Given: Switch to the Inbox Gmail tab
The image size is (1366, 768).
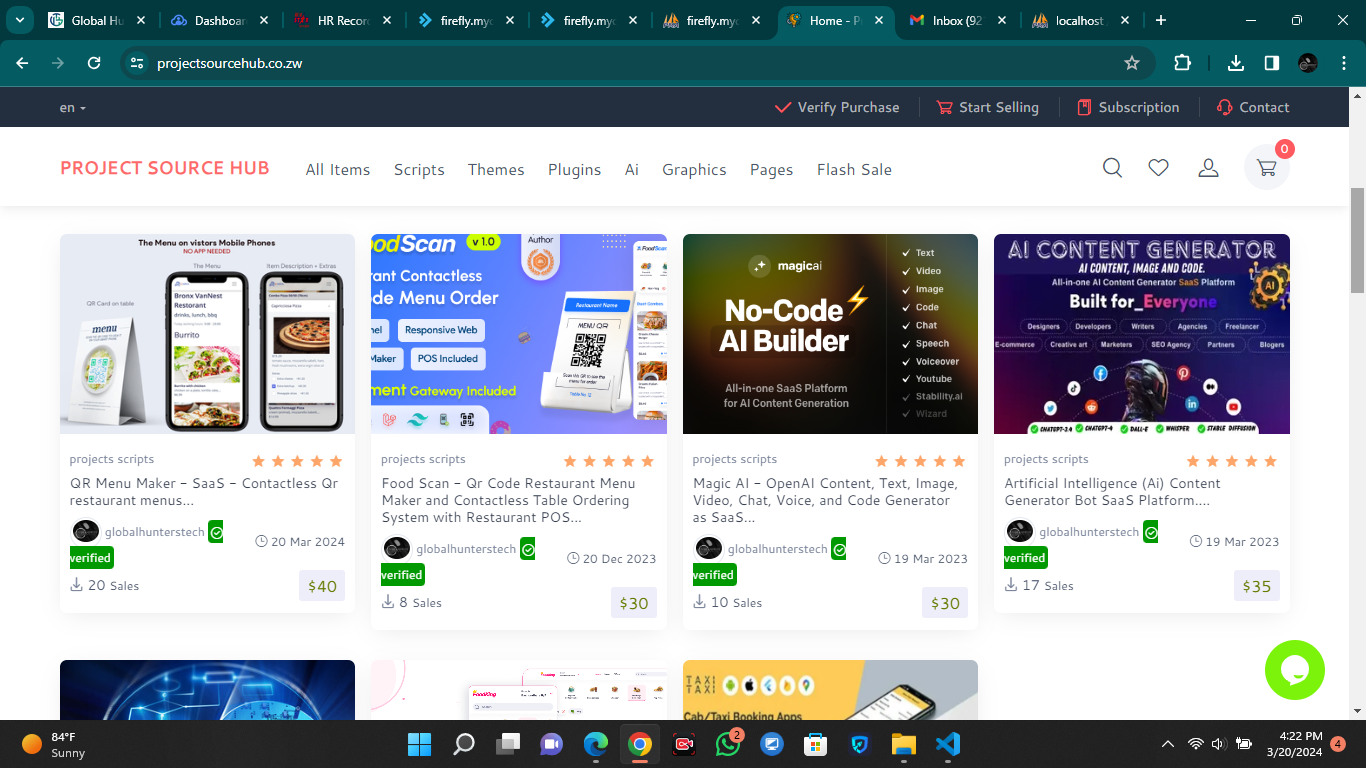Looking at the screenshot, I should pos(955,20).
